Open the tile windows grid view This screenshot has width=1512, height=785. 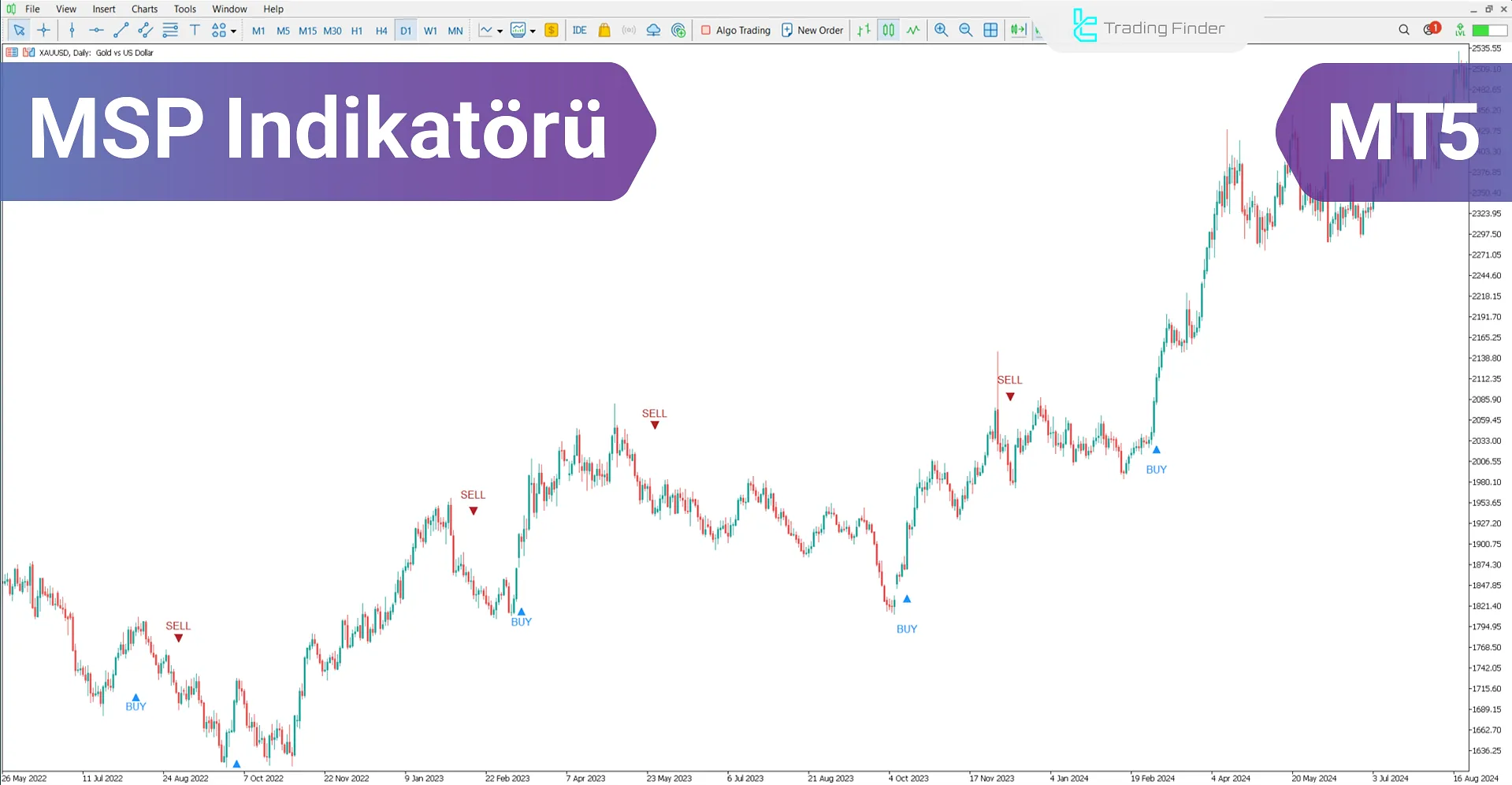tap(990, 30)
